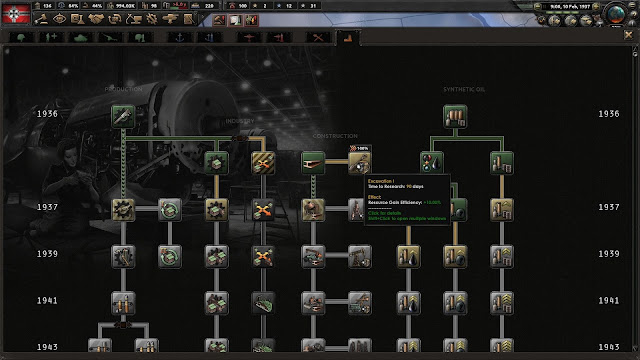Viewport: 640px width, 360px height.
Task: Select 1936 Dispersed Industry striped technology
Action: 263,163
